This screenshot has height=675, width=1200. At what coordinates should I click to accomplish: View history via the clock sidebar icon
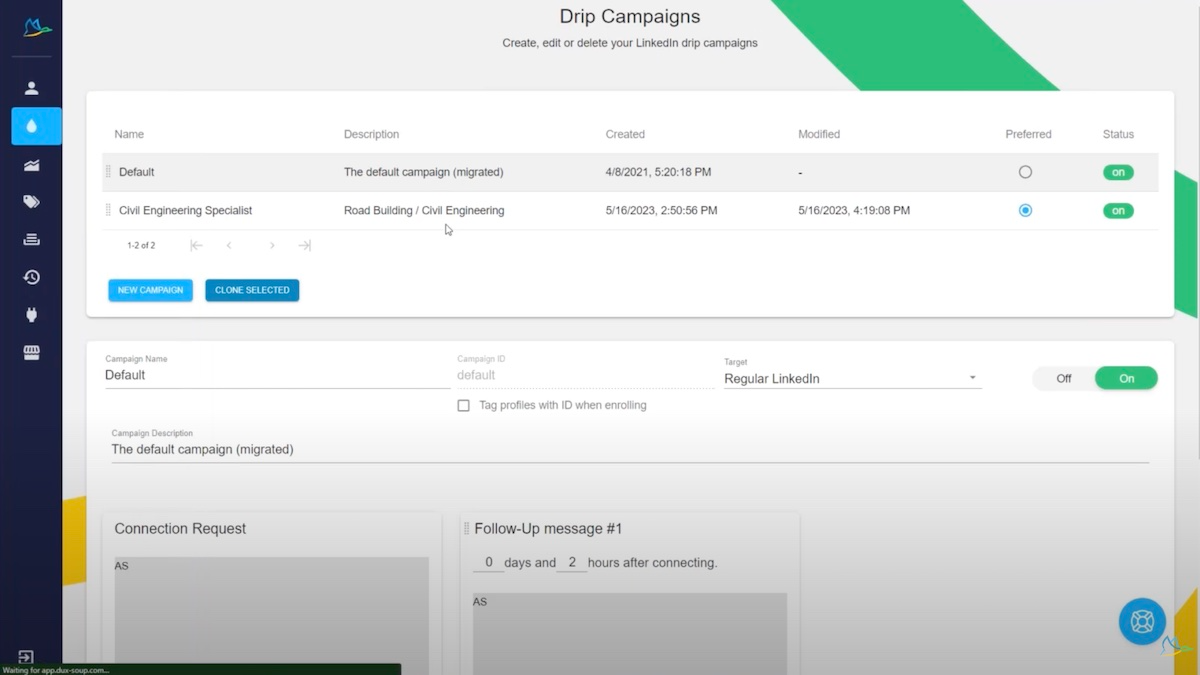(32, 277)
